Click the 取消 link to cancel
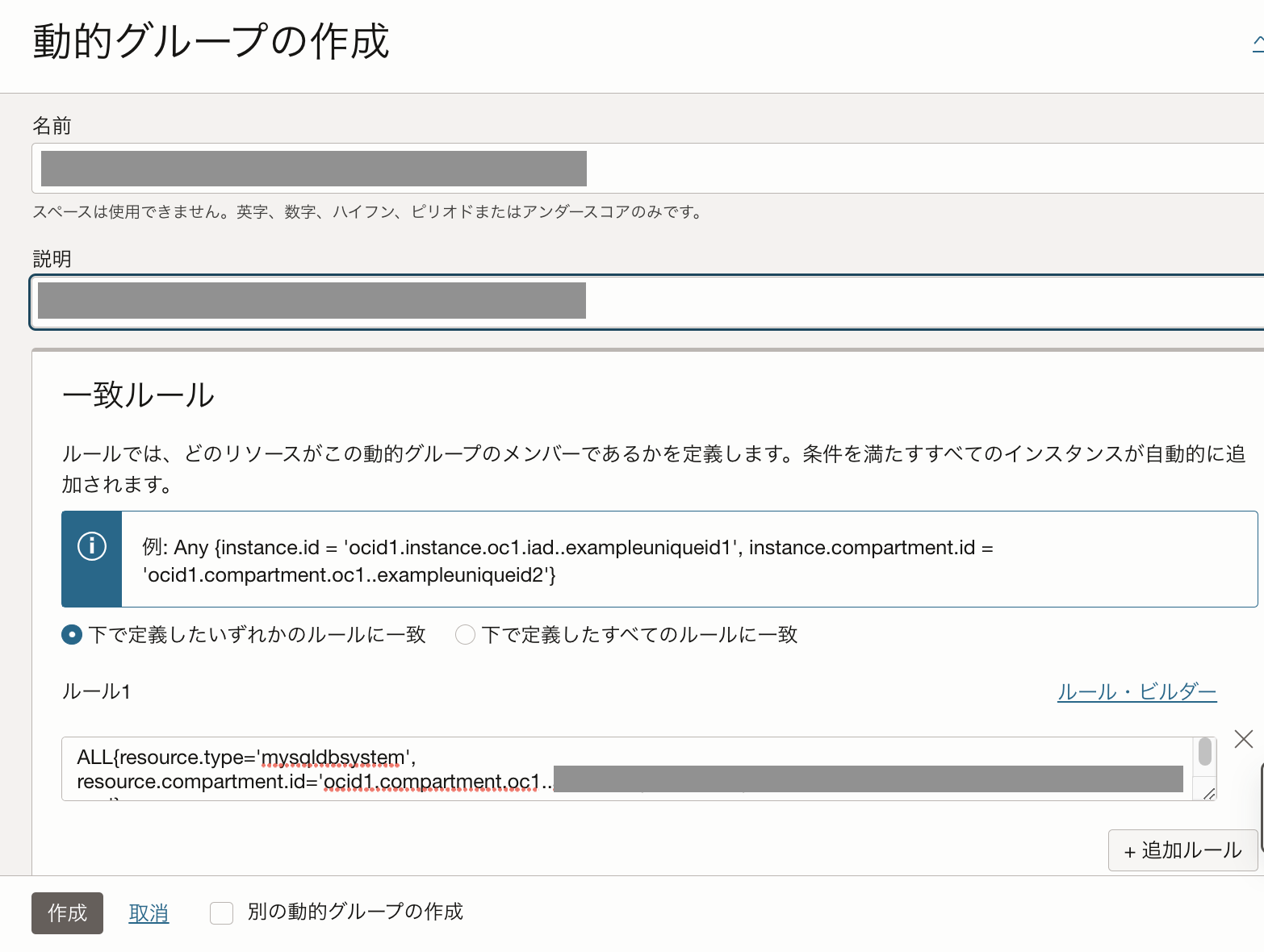 pyautogui.click(x=149, y=912)
